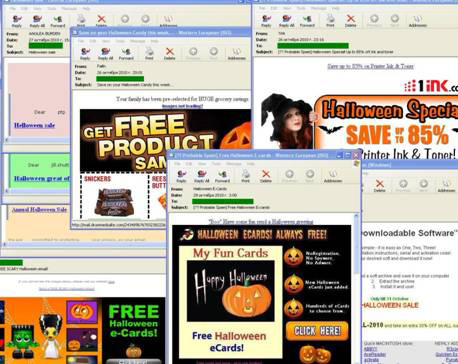Print the Free Halloween E-cards message

[x=246, y=176]
